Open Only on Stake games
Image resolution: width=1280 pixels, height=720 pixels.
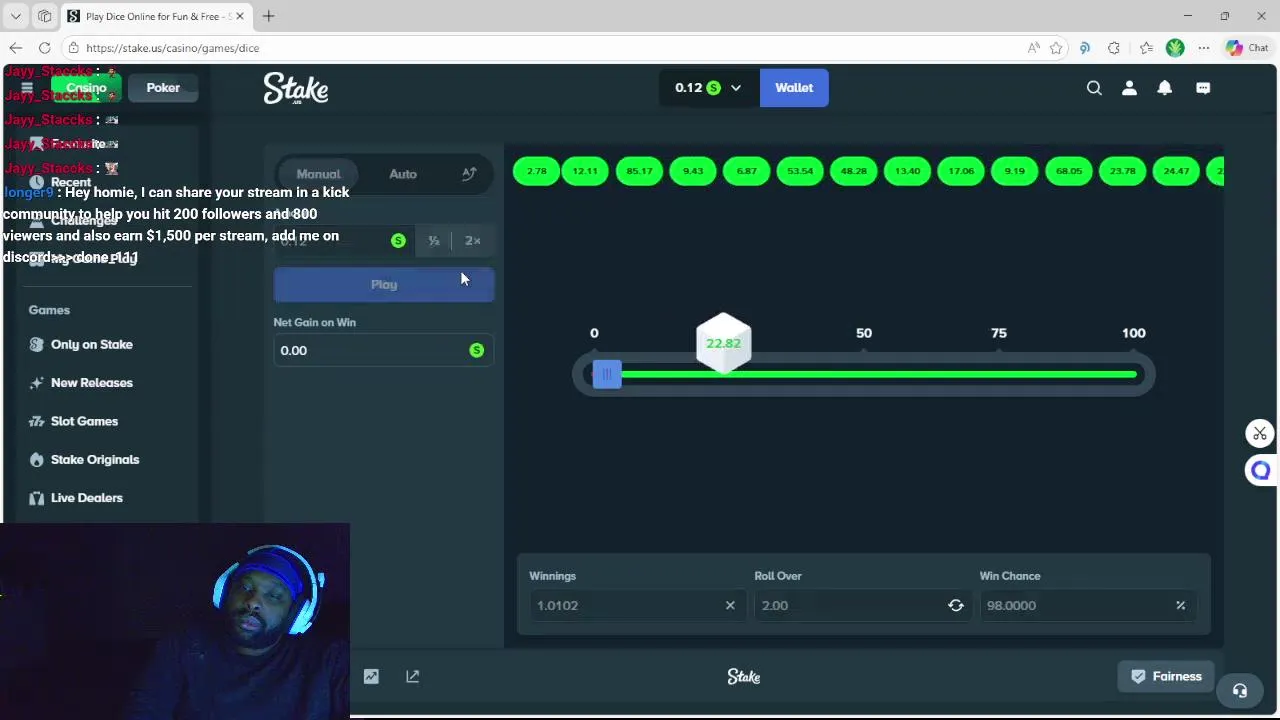(92, 344)
